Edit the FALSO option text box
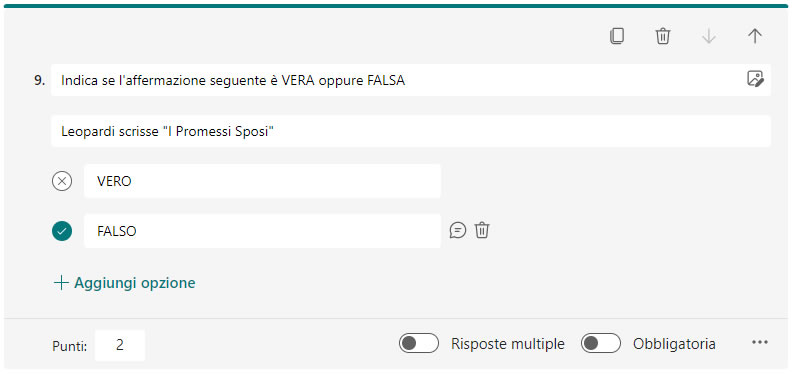This screenshot has width=793, height=375. pos(262,231)
